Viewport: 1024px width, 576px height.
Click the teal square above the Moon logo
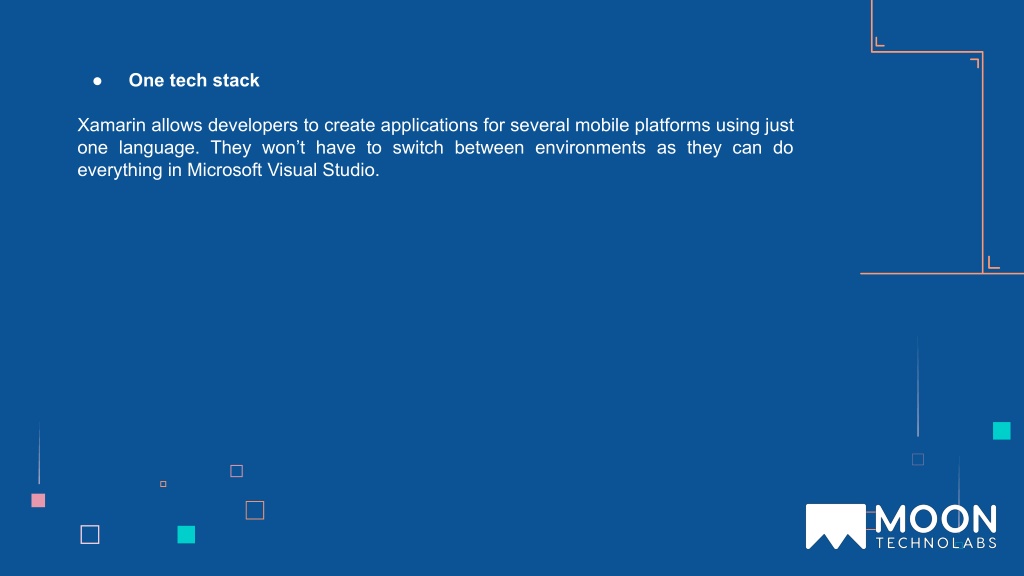(1002, 431)
